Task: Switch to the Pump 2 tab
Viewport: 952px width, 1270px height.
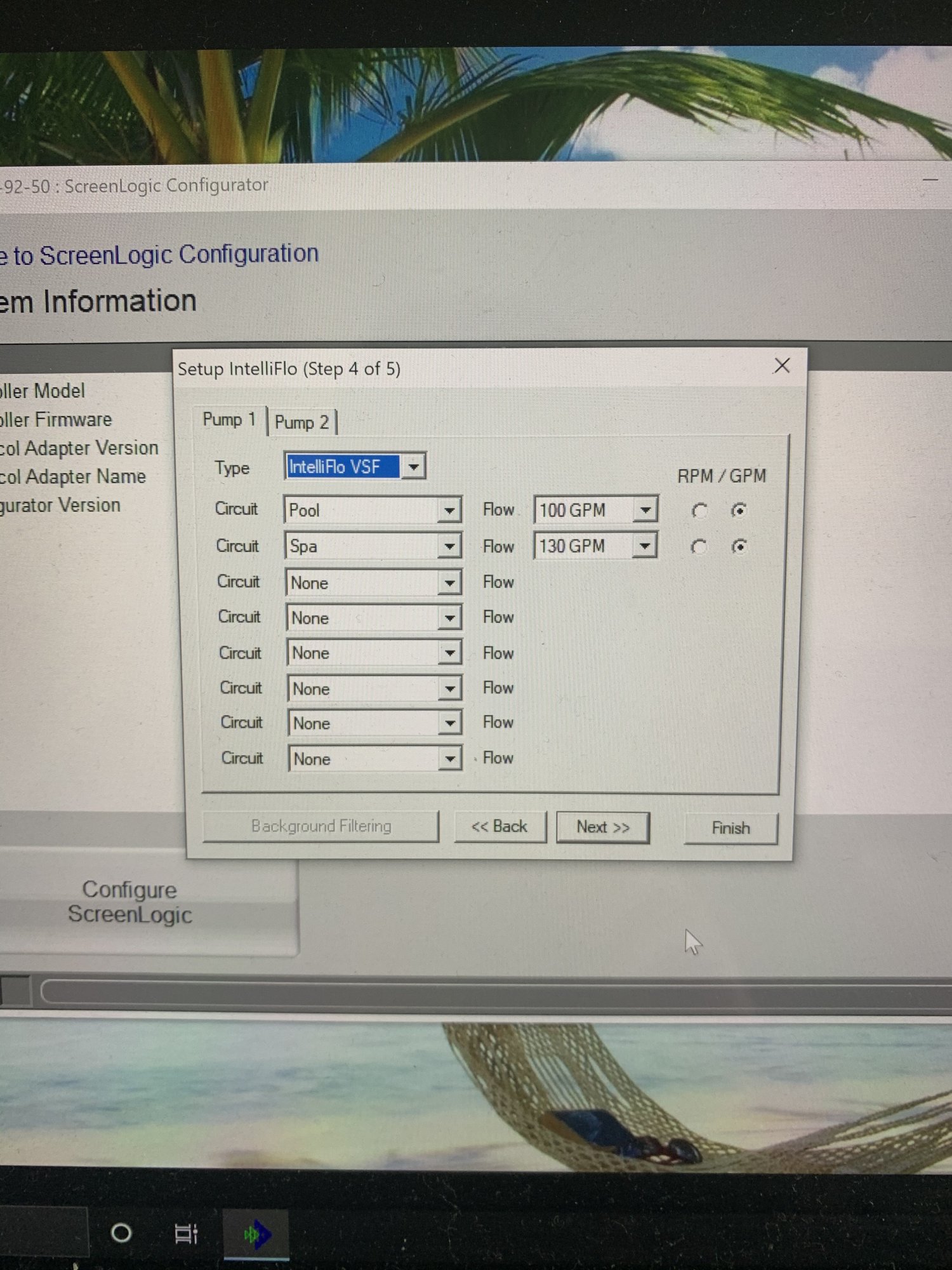Action: tap(302, 422)
